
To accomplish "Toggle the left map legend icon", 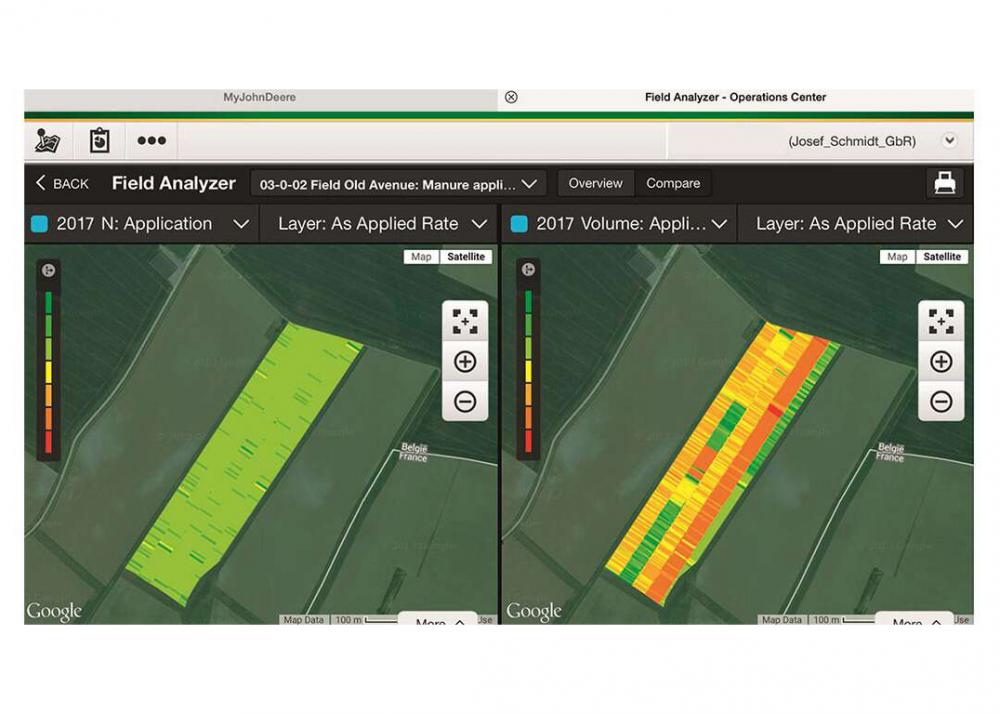I will point(48,270).
